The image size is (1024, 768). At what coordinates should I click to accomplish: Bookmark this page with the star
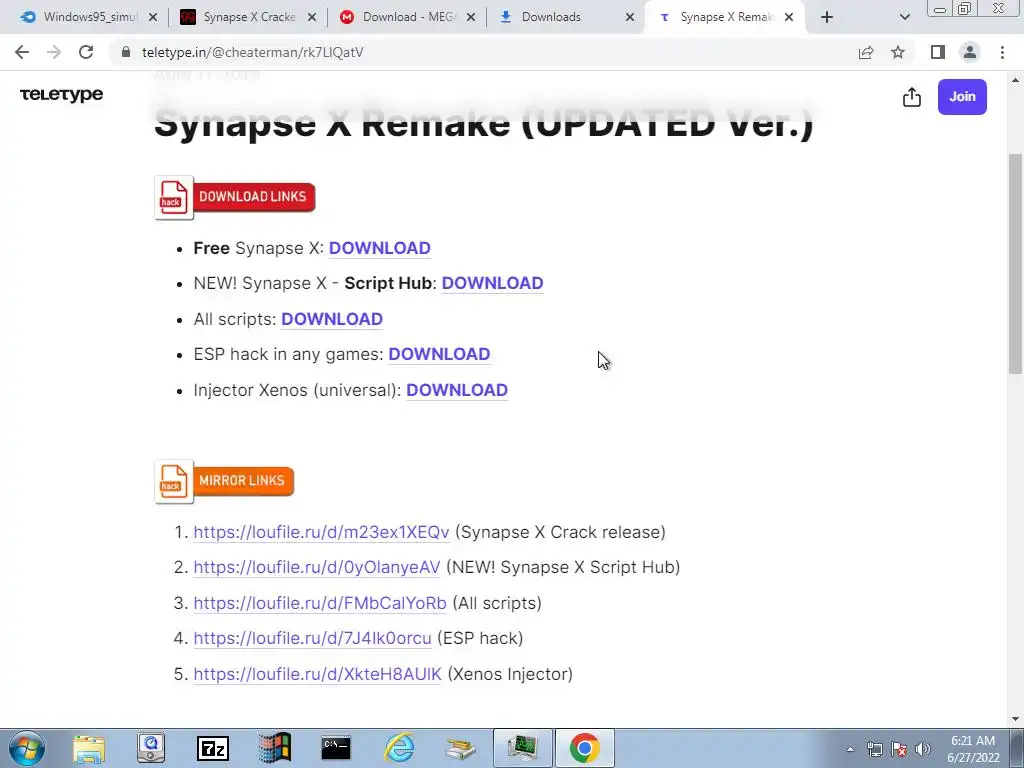point(898,52)
